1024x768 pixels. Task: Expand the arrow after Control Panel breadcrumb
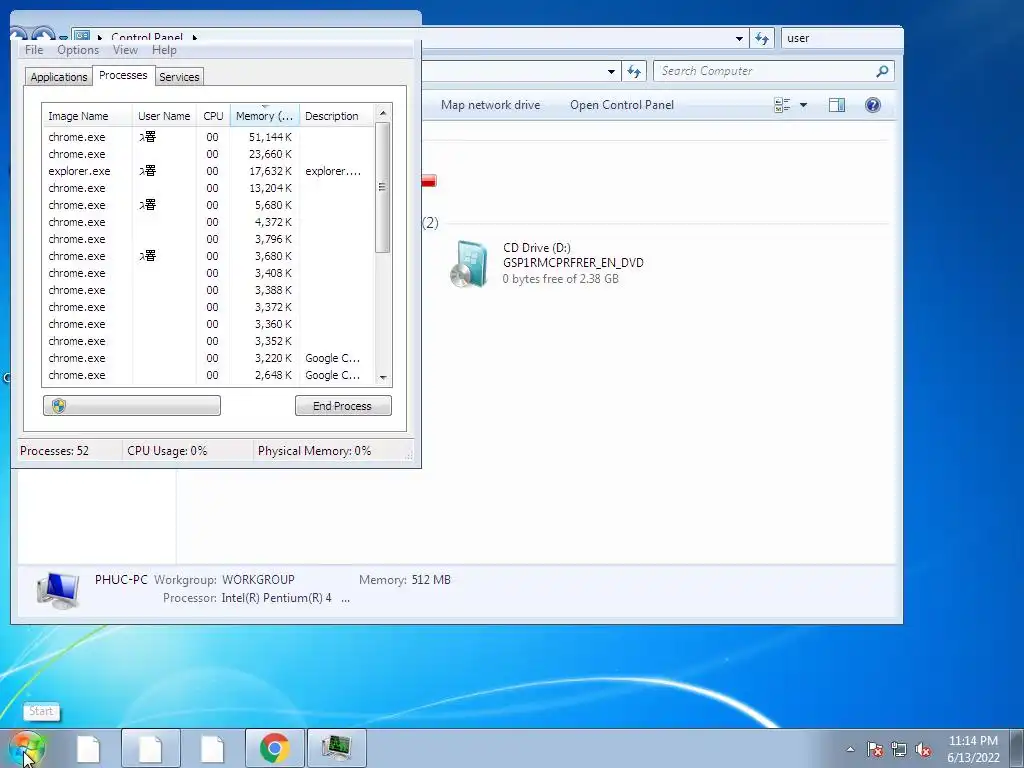point(195,38)
